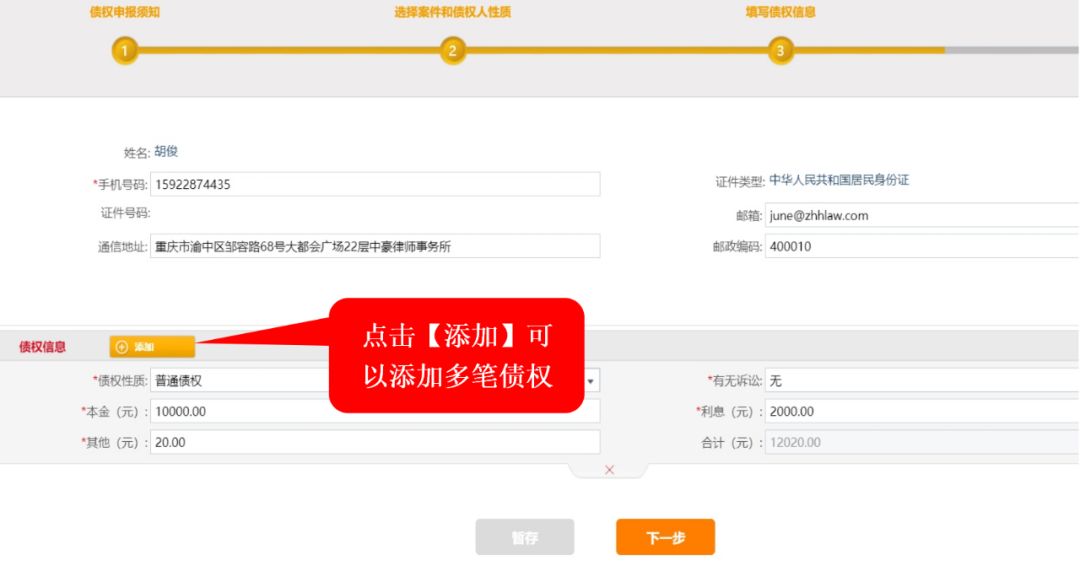
Task: Click the 添加 button to add a claim
Action: pyautogui.click(x=152, y=347)
